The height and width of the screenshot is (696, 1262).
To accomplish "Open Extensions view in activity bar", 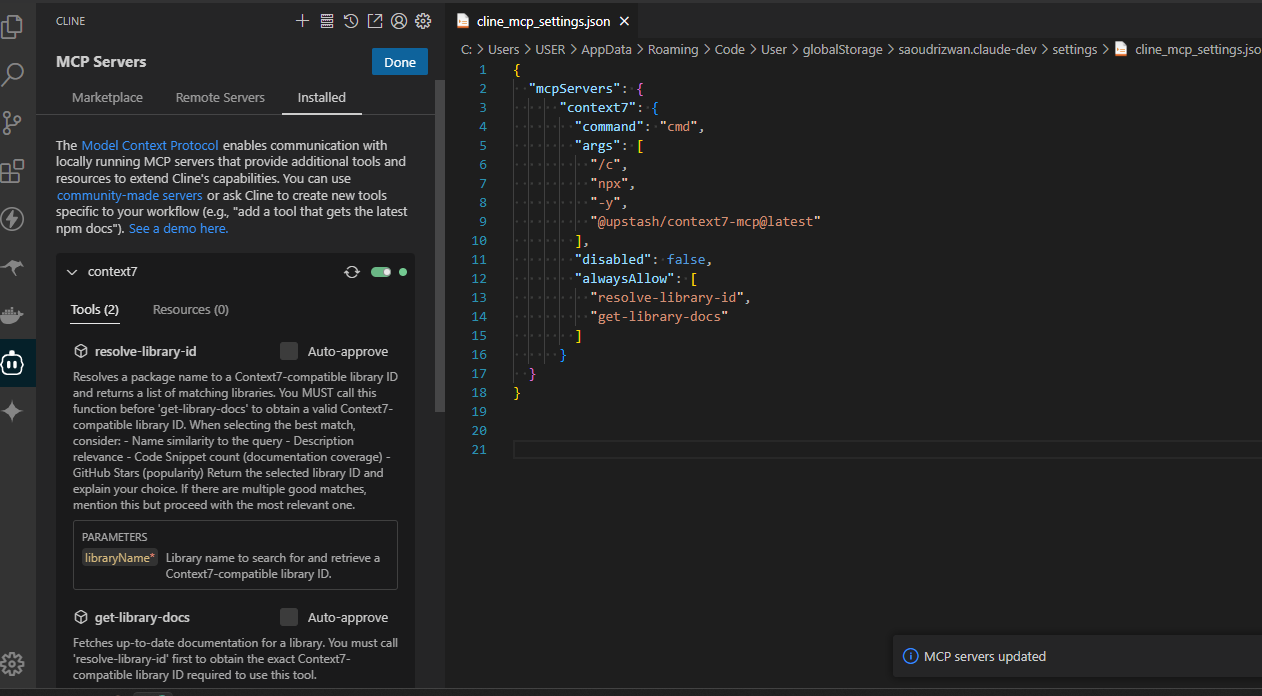I will 13,172.
